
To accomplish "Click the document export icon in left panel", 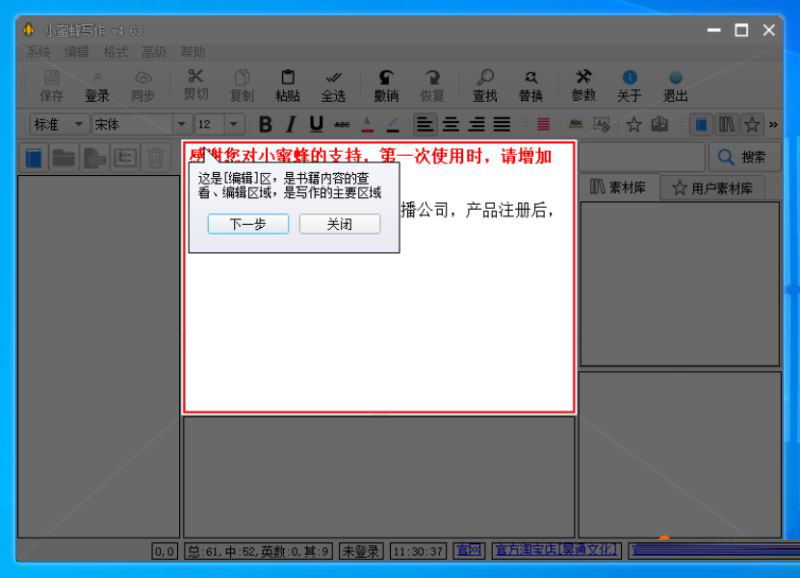I will click(94, 158).
